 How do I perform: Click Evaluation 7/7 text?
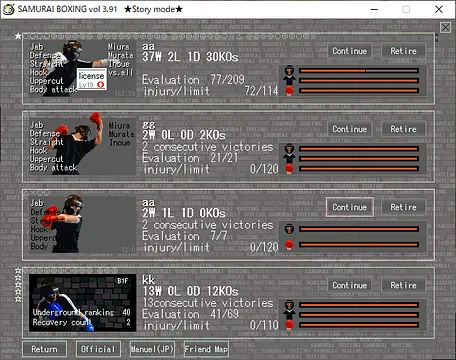coord(184,236)
